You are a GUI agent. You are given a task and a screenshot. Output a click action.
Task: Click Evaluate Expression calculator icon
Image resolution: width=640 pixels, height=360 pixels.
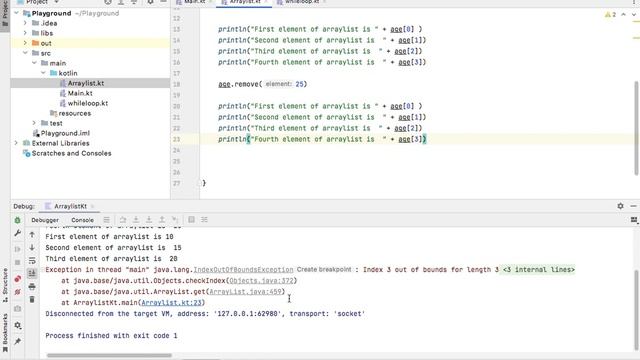[x=191, y=220]
